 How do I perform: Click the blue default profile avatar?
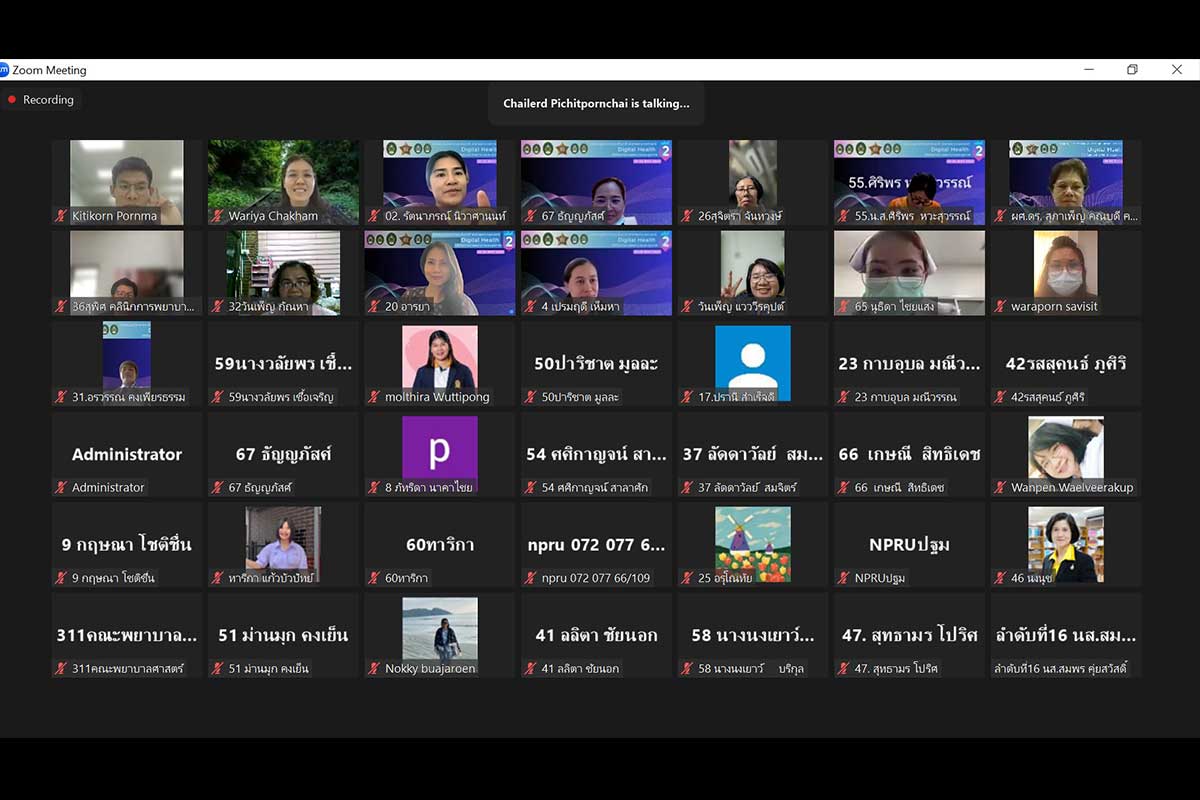pyautogui.click(x=752, y=362)
